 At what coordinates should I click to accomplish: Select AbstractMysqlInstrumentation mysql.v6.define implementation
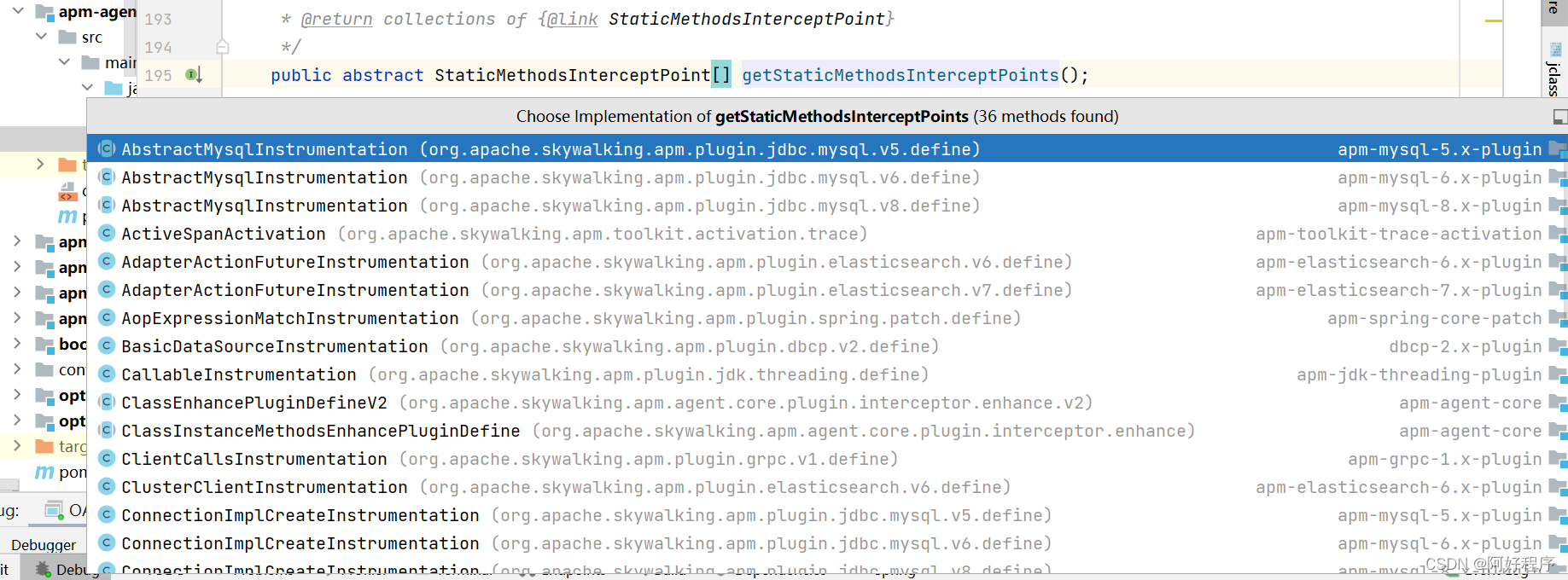pyautogui.click(x=826, y=177)
